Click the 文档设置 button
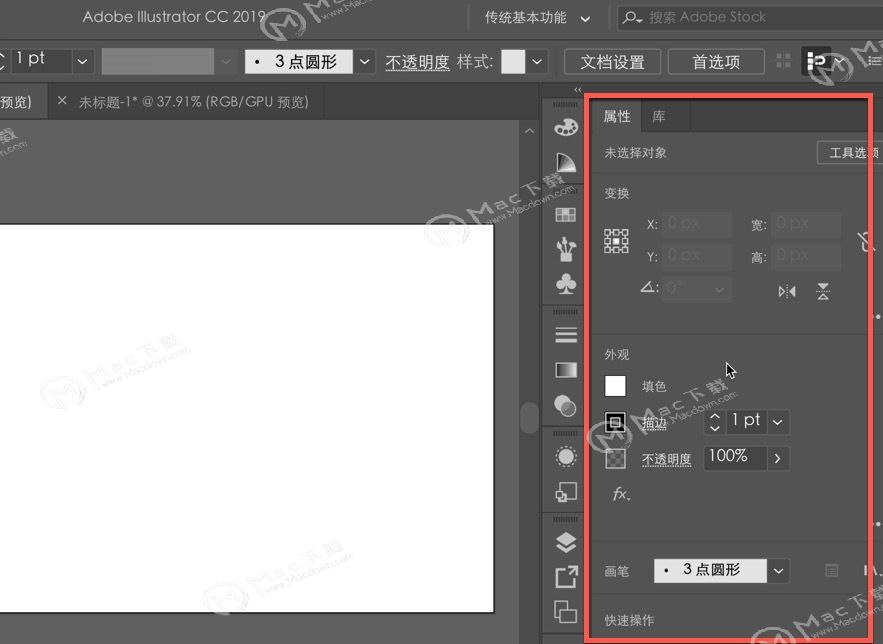 tap(612, 61)
